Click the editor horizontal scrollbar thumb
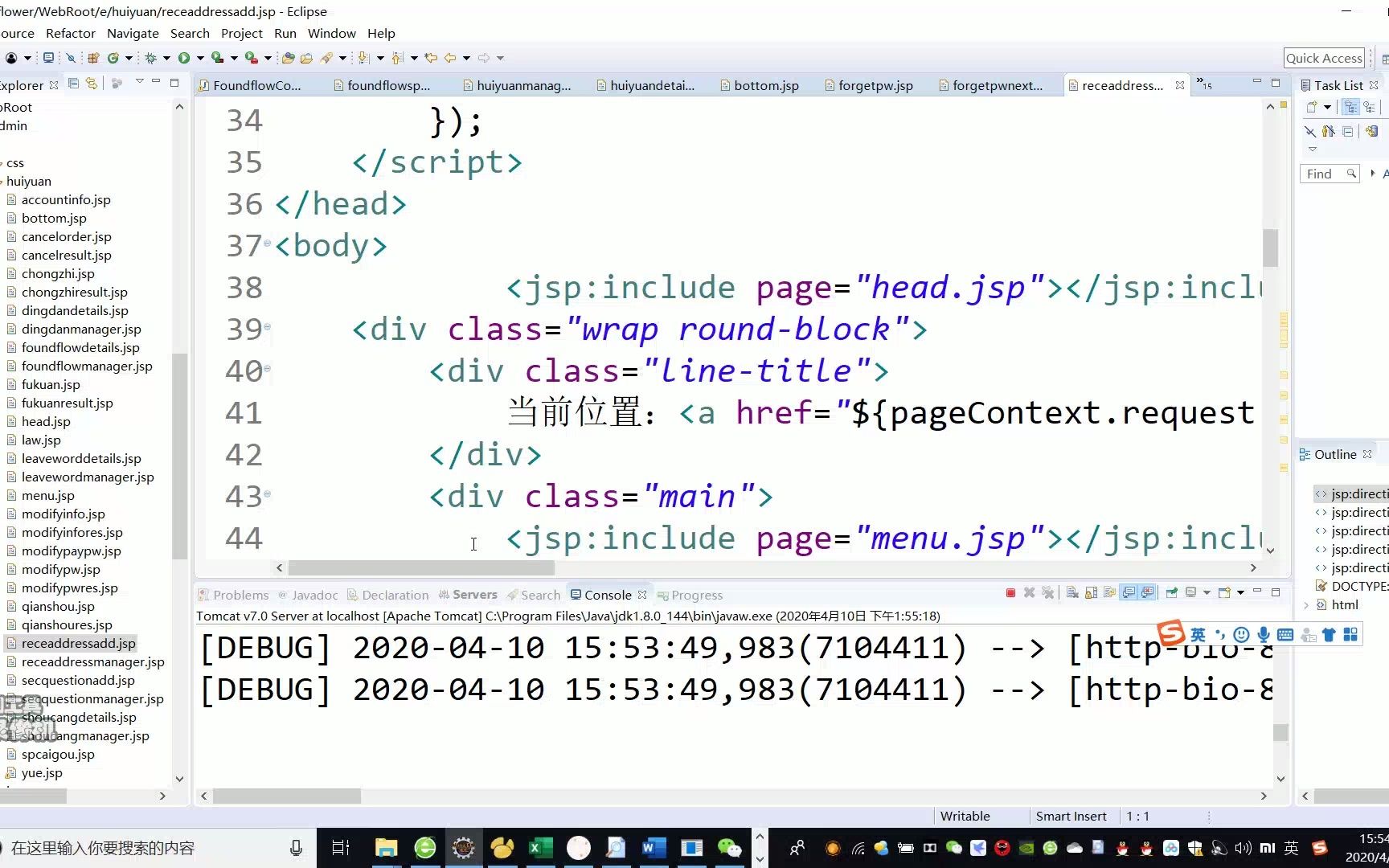This screenshot has width=1389, height=868. tap(421, 567)
